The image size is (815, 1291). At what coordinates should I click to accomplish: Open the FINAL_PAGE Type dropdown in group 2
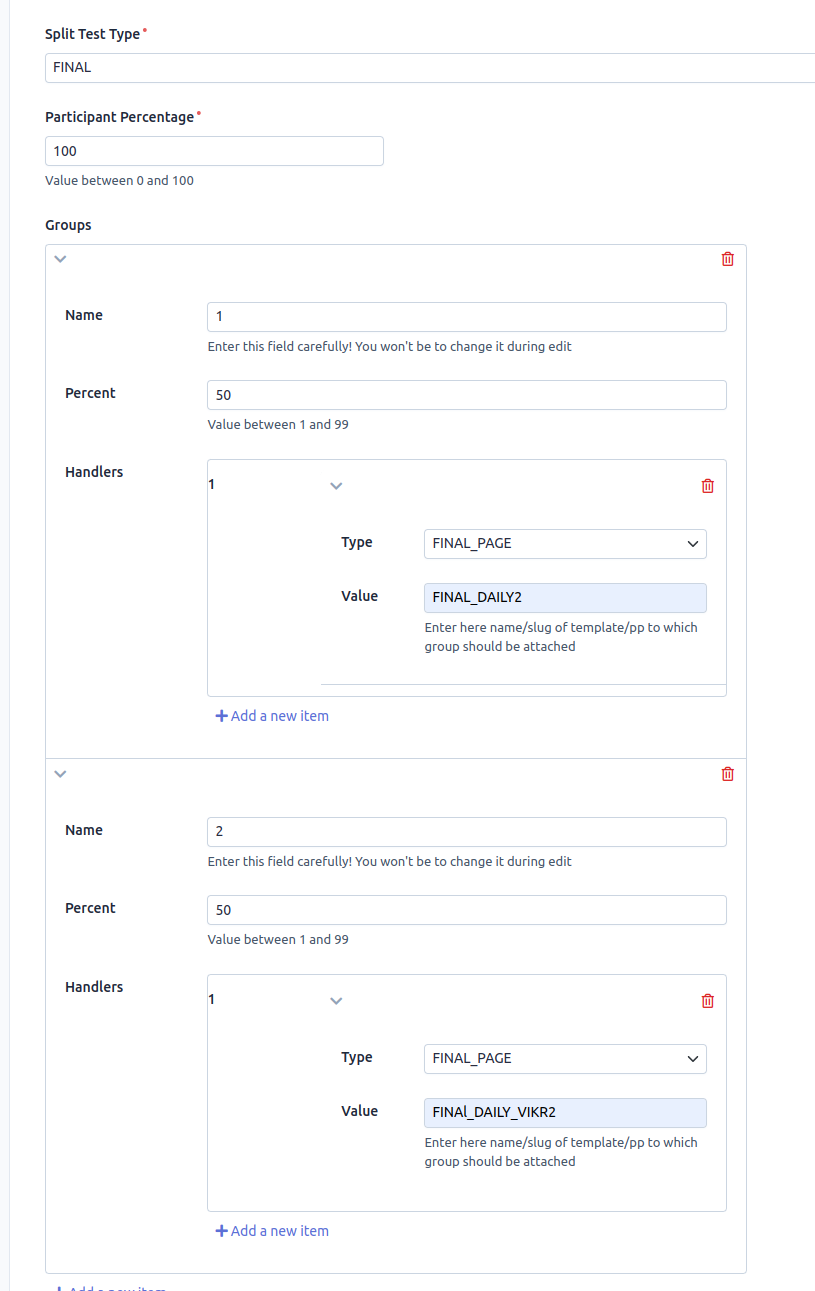565,1058
